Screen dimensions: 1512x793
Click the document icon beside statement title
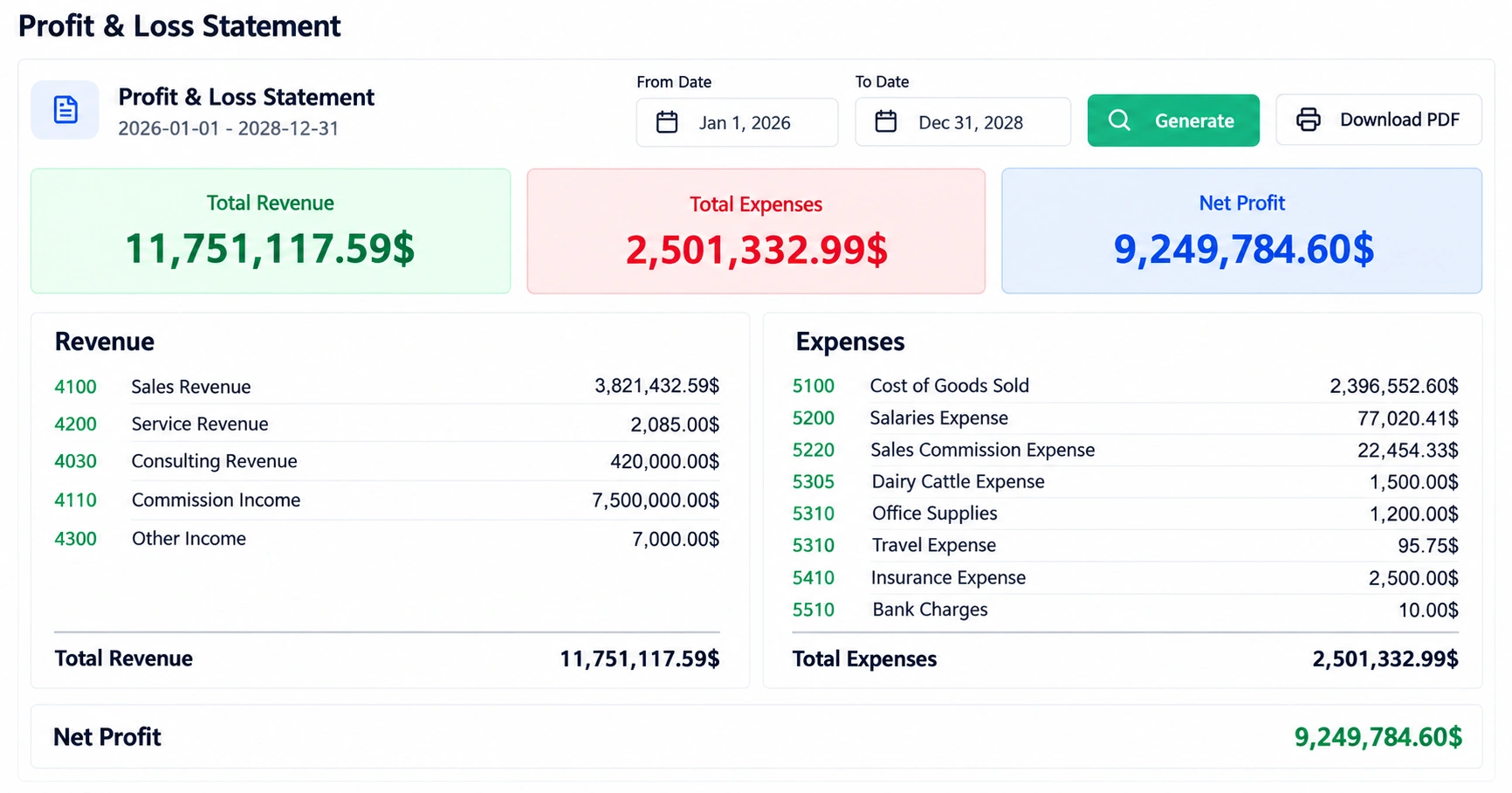(65, 110)
